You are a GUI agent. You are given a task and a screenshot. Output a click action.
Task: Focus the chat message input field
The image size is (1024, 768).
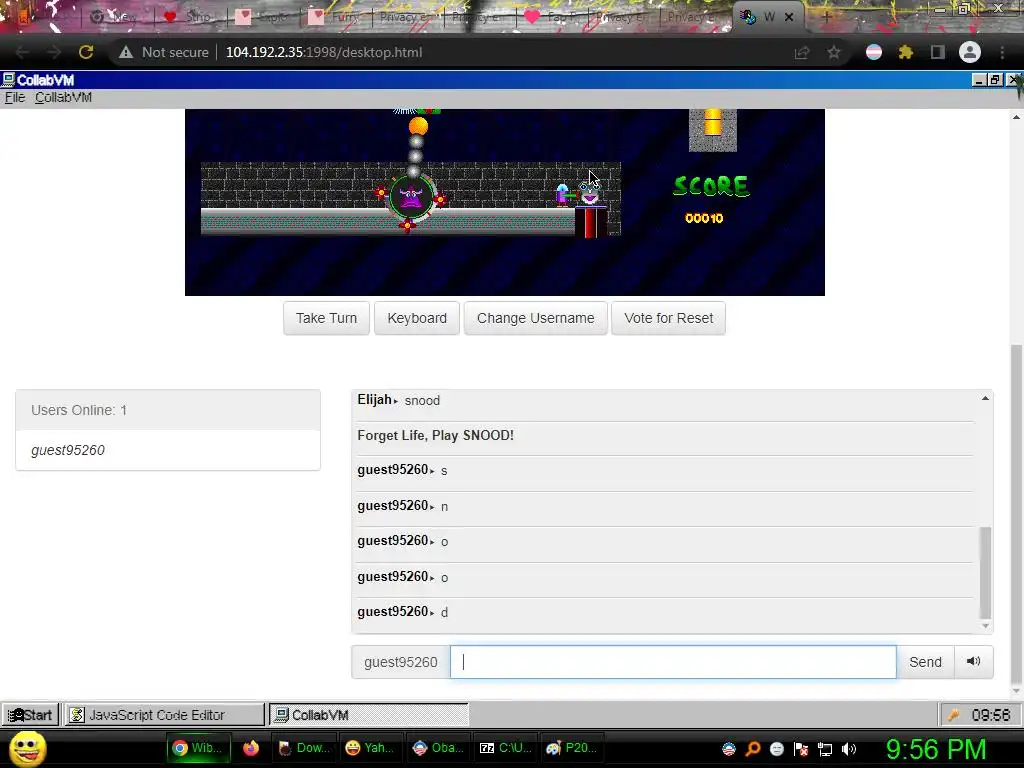click(673, 662)
